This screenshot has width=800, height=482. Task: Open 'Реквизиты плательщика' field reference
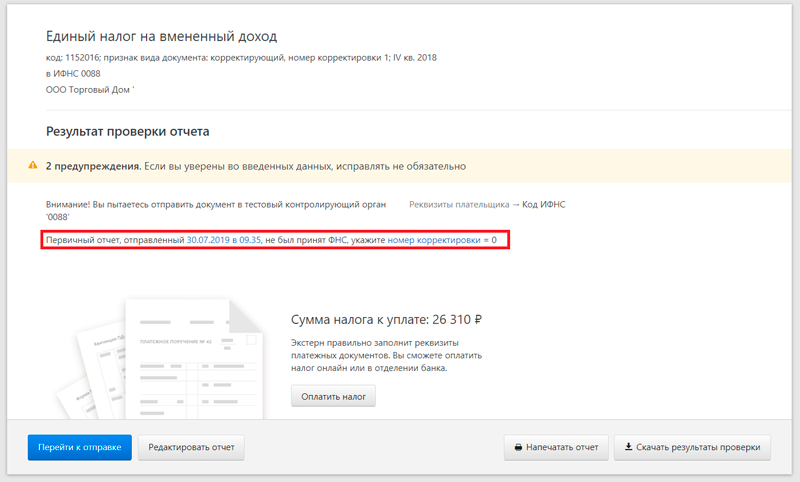click(459, 204)
